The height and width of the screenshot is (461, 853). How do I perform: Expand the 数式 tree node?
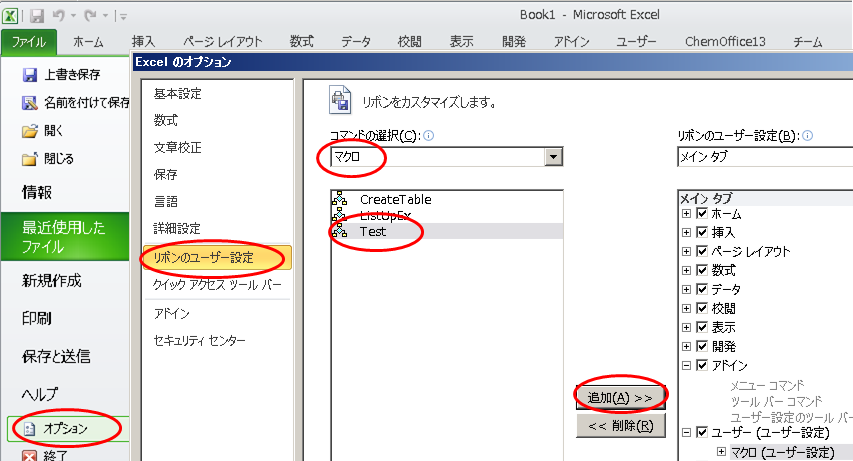[x=687, y=271]
